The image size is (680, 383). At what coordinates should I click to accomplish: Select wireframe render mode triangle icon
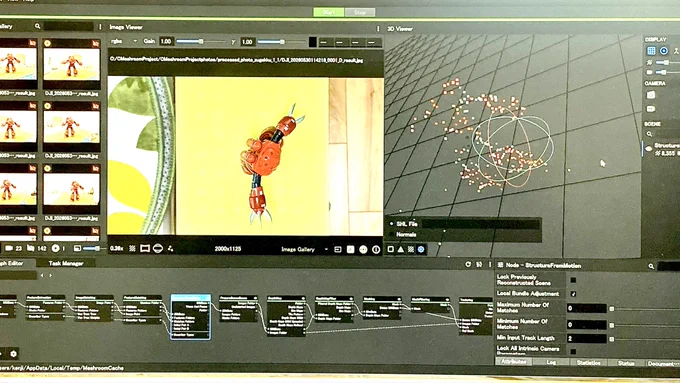401,249
